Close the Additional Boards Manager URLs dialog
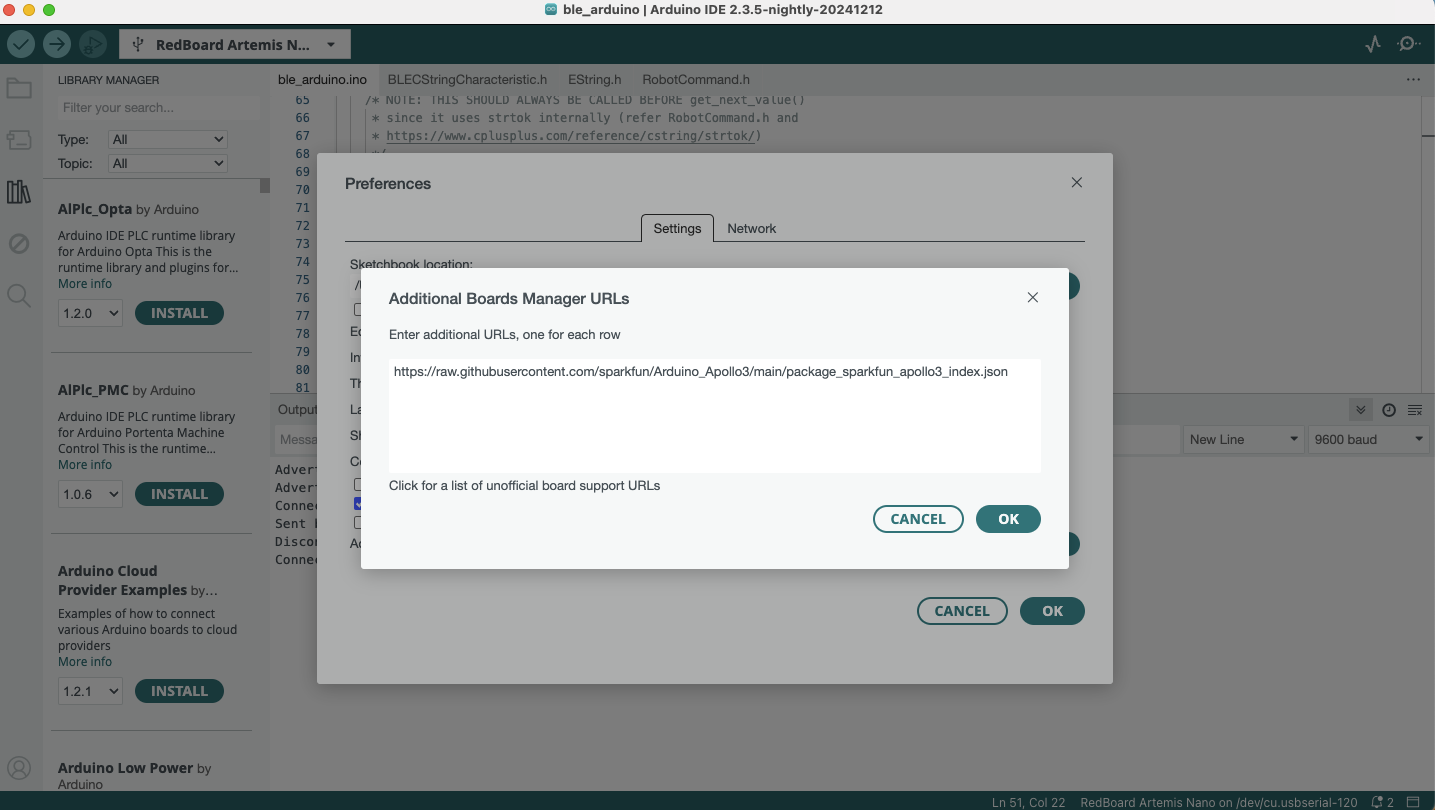1435x810 pixels. pyautogui.click(x=1033, y=297)
